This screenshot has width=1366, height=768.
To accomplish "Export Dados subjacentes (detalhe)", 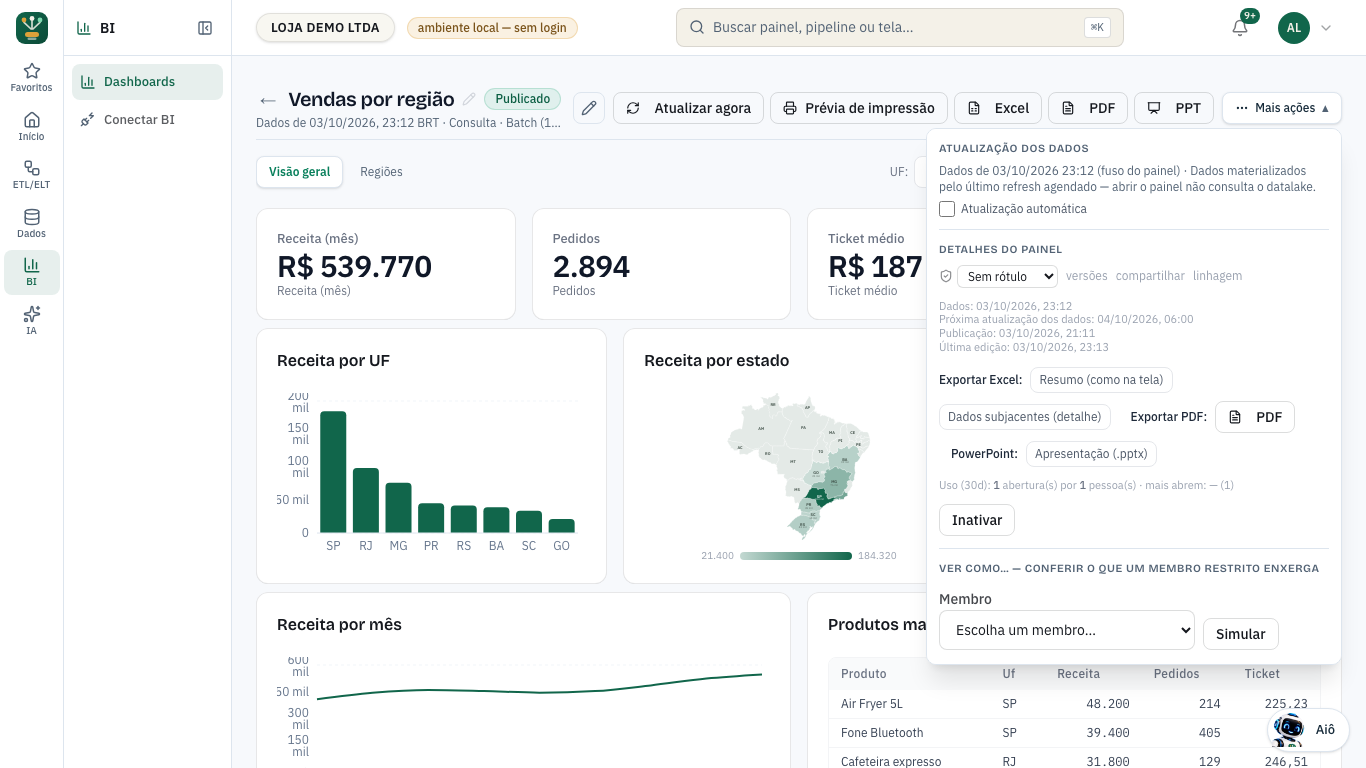I will pyautogui.click(x=1025, y=417).
